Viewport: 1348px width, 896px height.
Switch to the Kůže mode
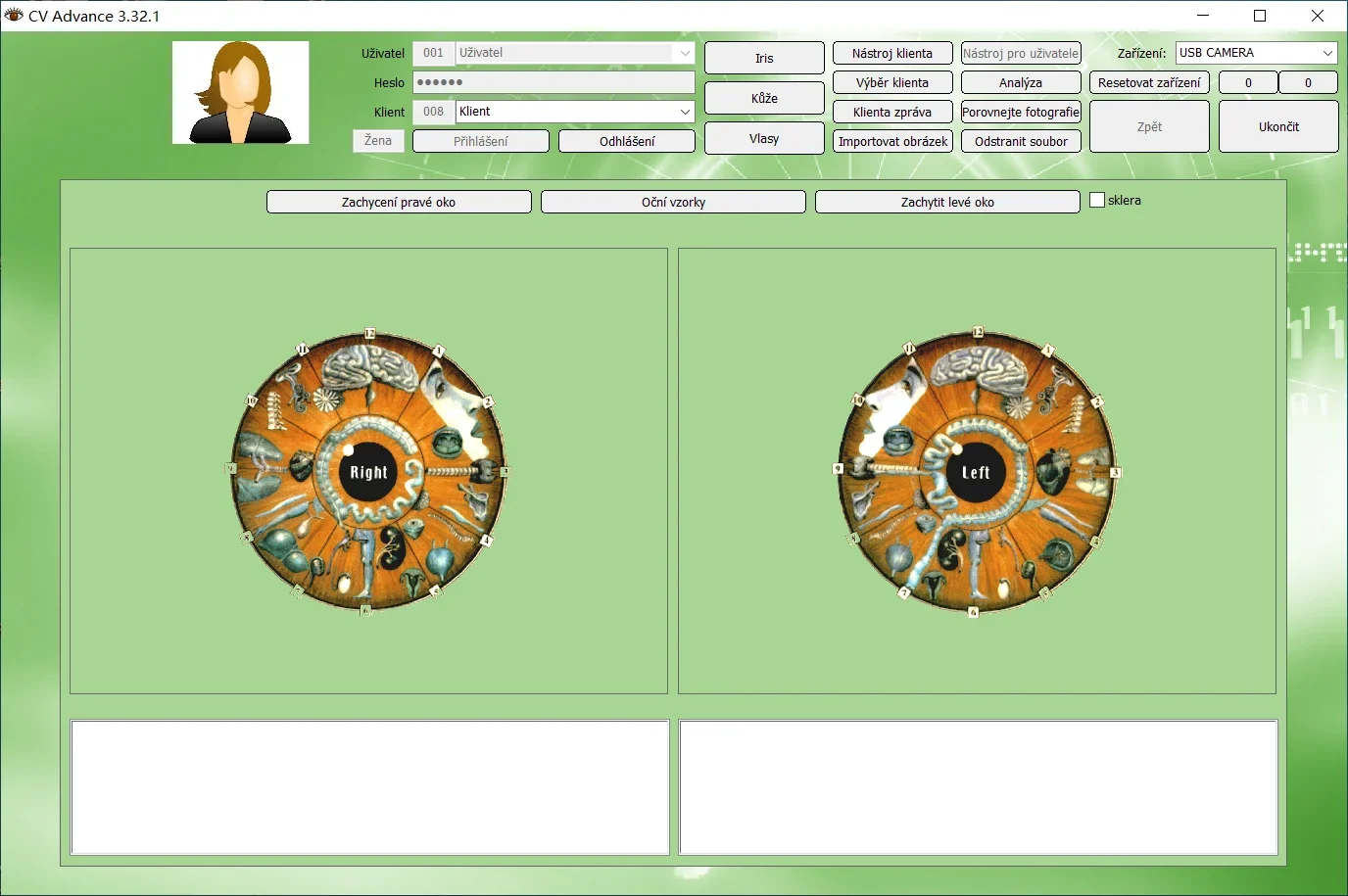tap(764, 98)
